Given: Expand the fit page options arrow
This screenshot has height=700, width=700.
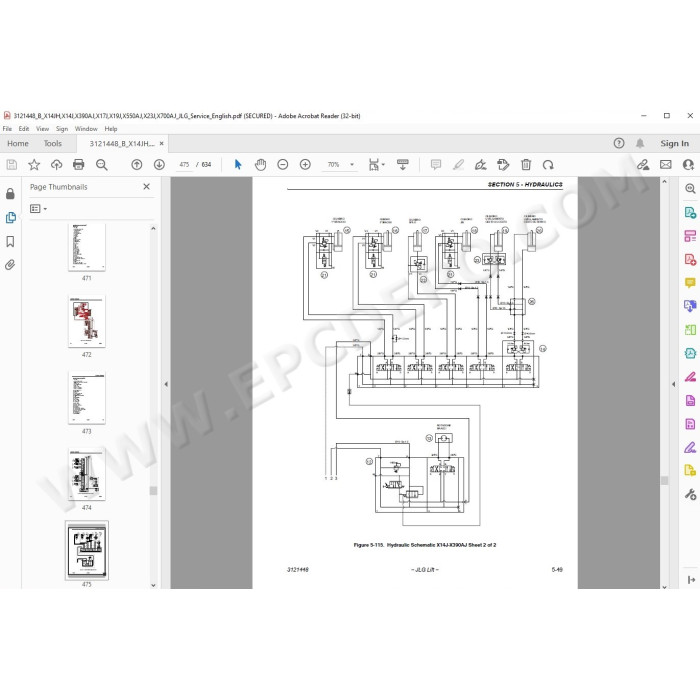Looking at the screenshot, I should [x=383, y=165].
